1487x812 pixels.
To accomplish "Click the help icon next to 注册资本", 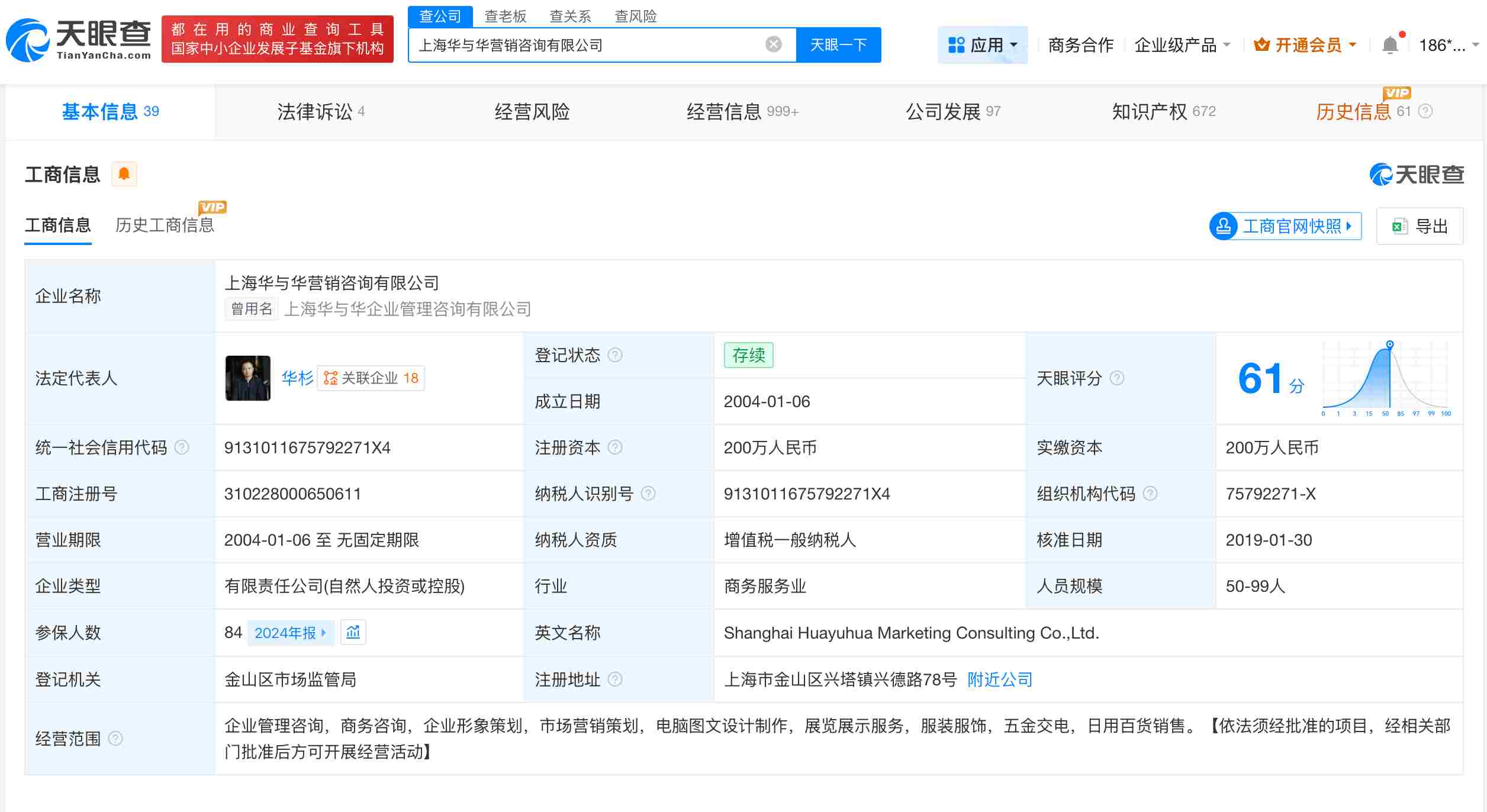I will (x=616, y=448).
